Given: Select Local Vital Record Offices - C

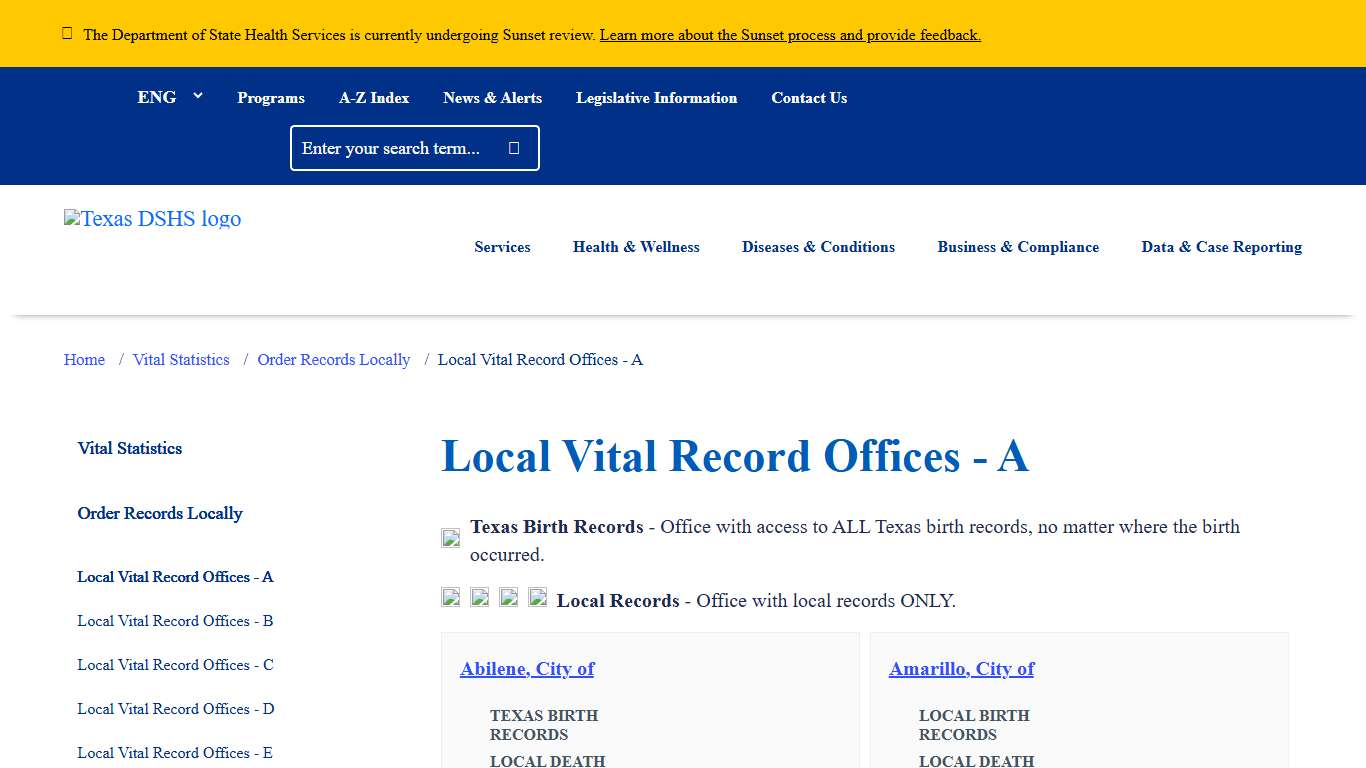Looking at the screenshot, I should [174, 664].
